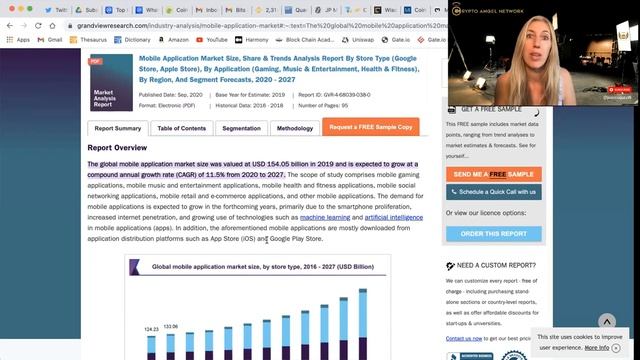640x360 pixels.
Task: Switch to the Google Drive 'Sub' tab
Action: [x=86, y=10]
